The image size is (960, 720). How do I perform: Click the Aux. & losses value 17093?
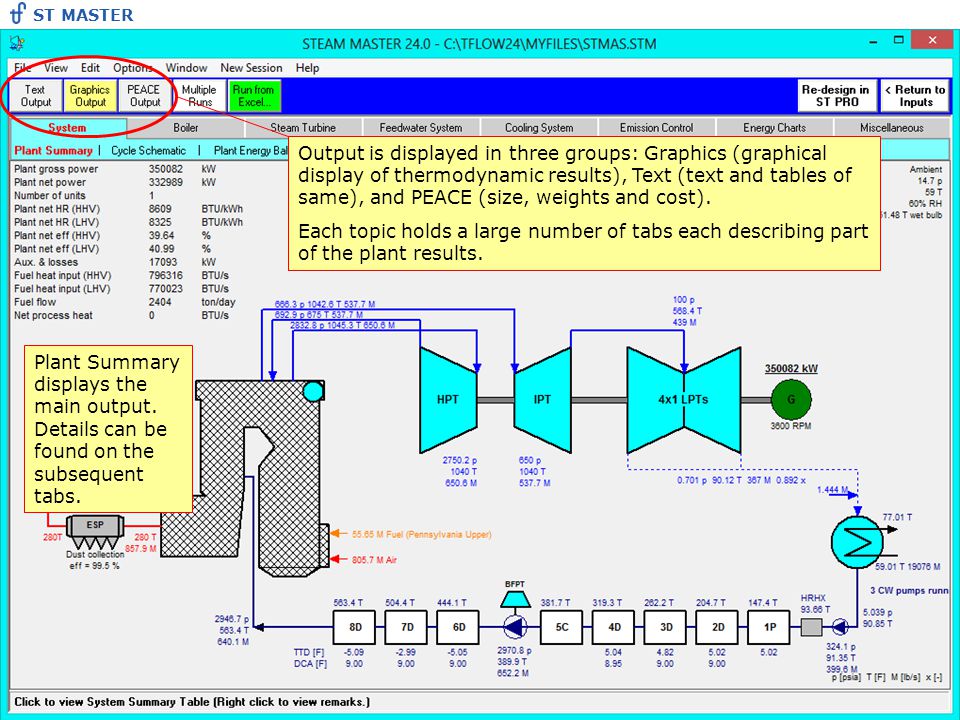(163, 262)
